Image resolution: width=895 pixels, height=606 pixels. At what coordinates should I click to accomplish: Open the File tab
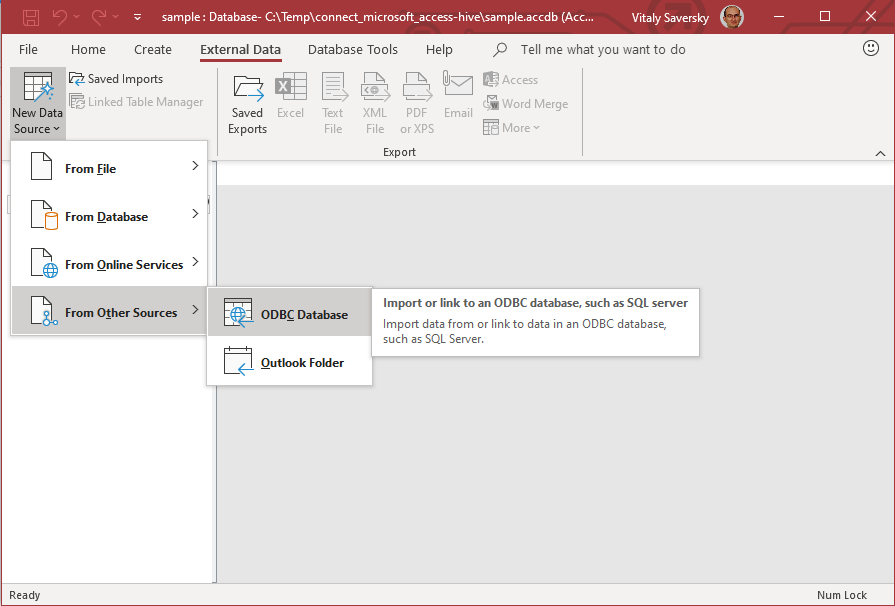click(28, 50)
